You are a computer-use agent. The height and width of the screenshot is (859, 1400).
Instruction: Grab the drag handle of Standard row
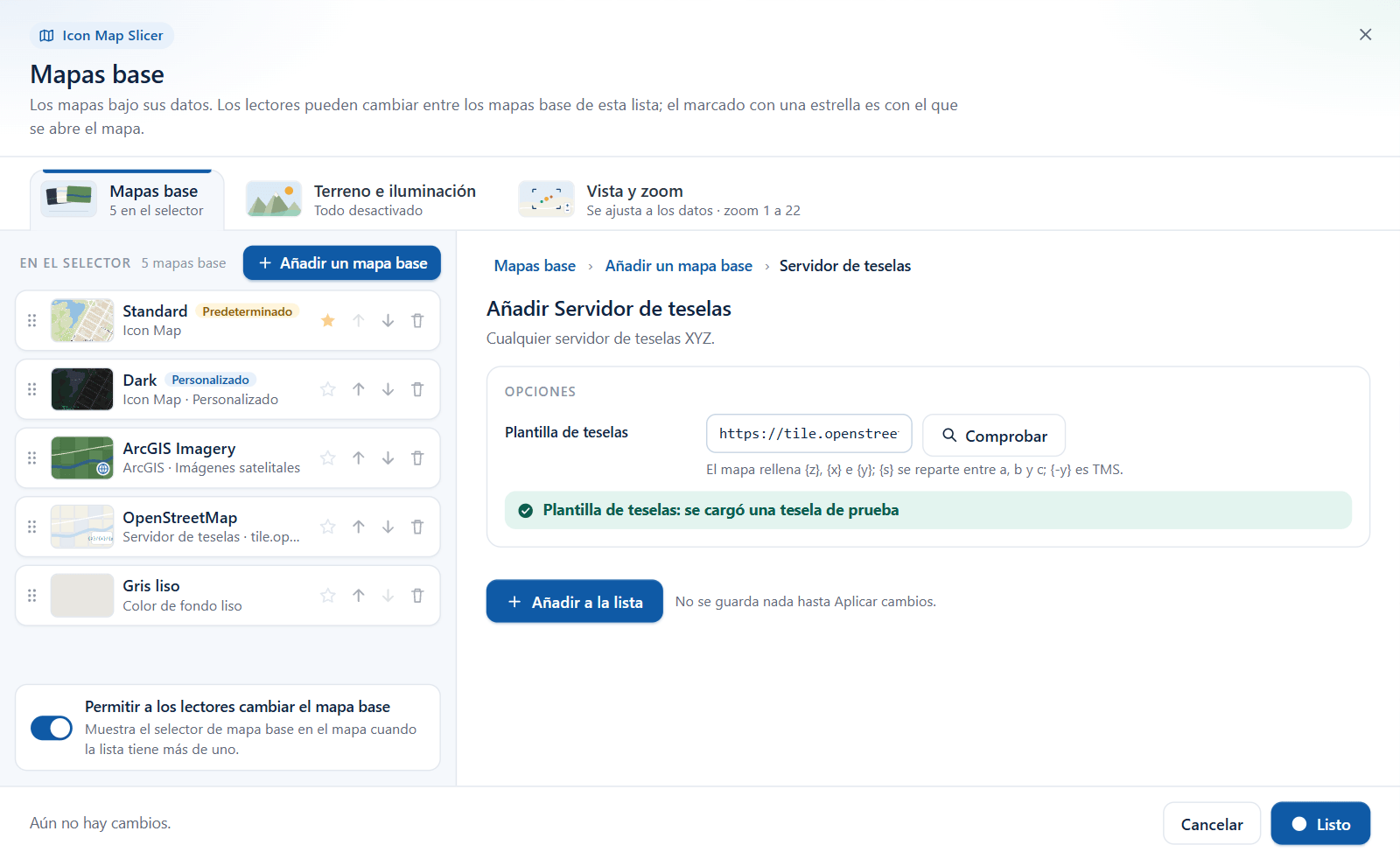[32, 320]
